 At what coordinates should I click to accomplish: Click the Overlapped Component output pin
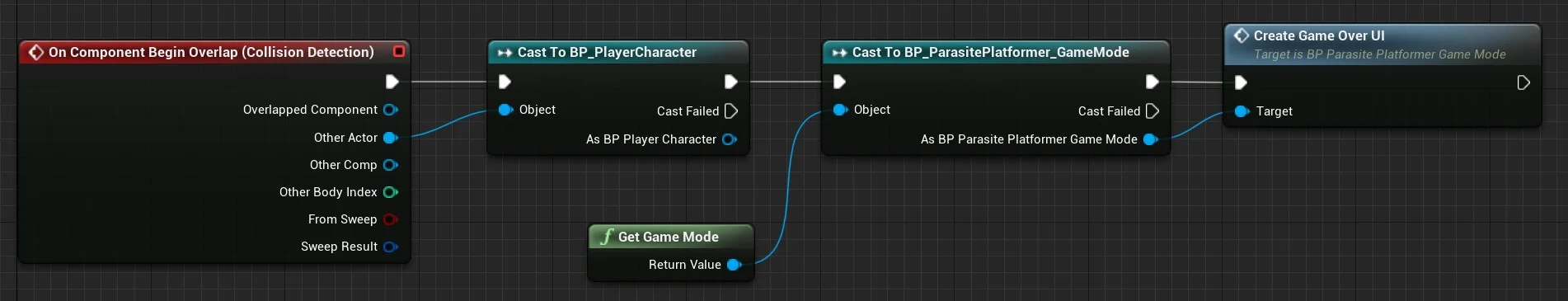[x=391, y=110]
